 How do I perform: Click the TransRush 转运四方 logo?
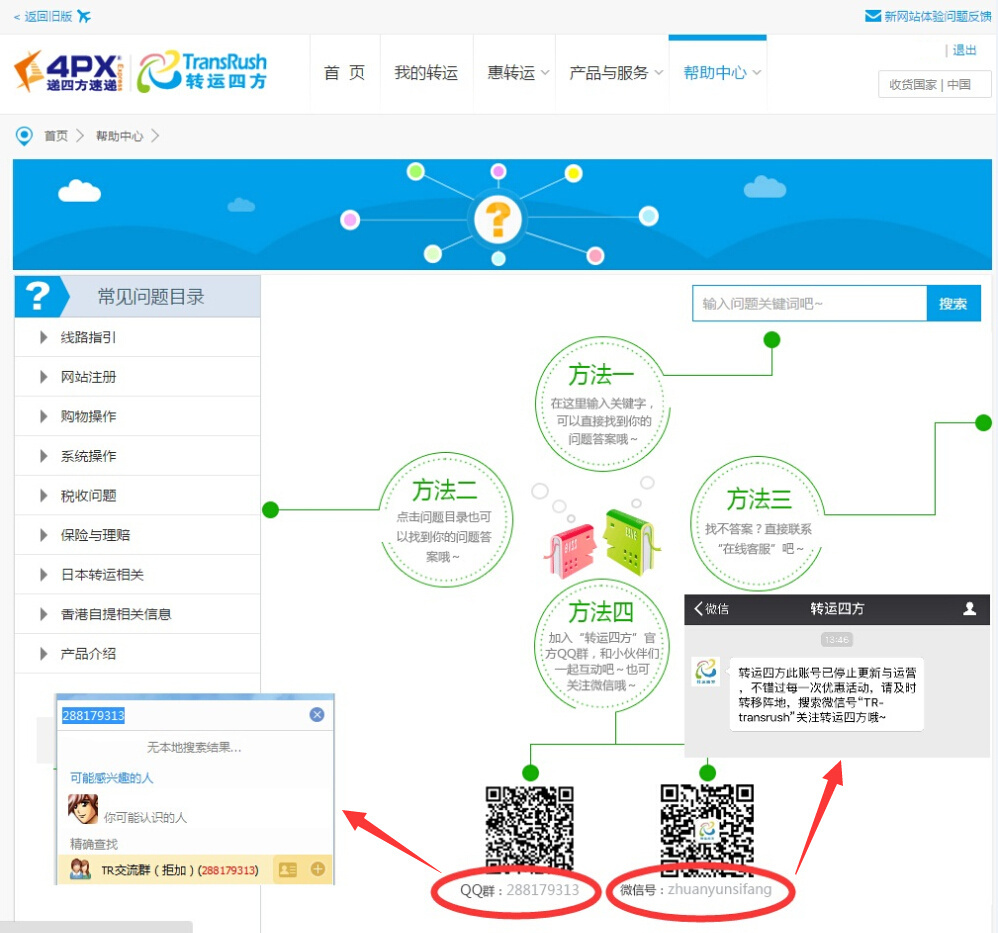202,71
